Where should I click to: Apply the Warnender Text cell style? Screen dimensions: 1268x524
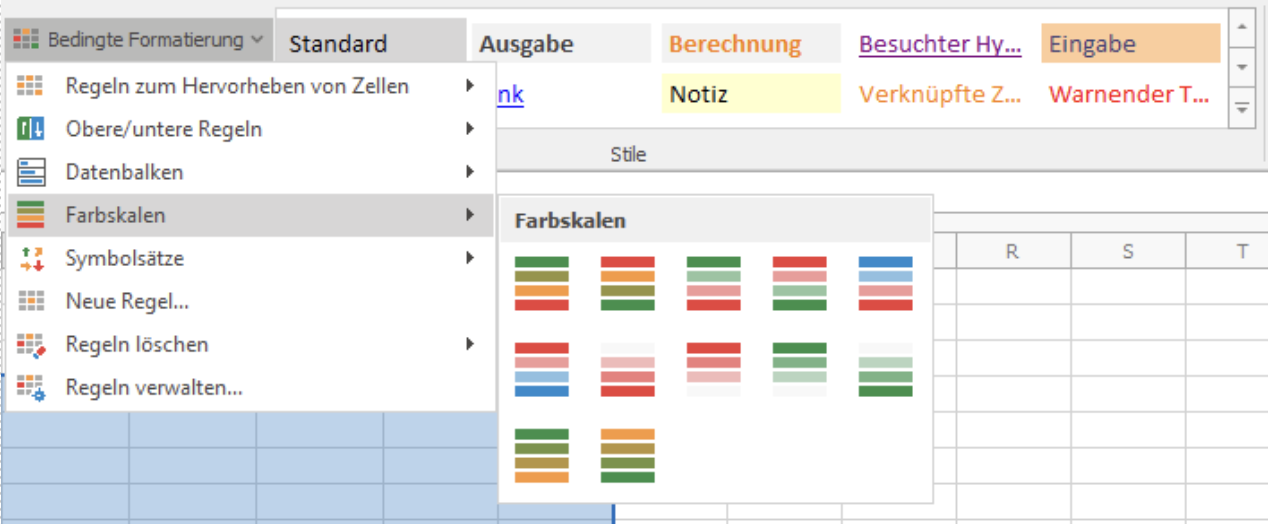[1131, 94]
